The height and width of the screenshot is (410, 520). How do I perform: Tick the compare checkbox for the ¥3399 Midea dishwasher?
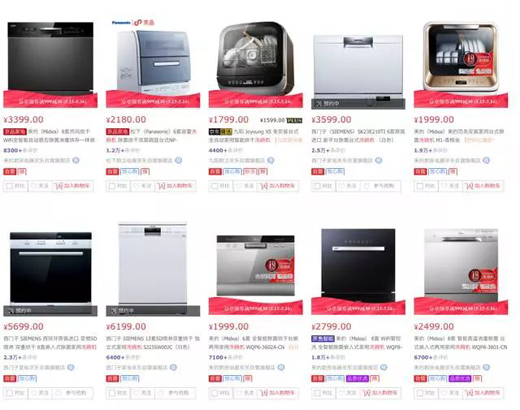(9, 186)
